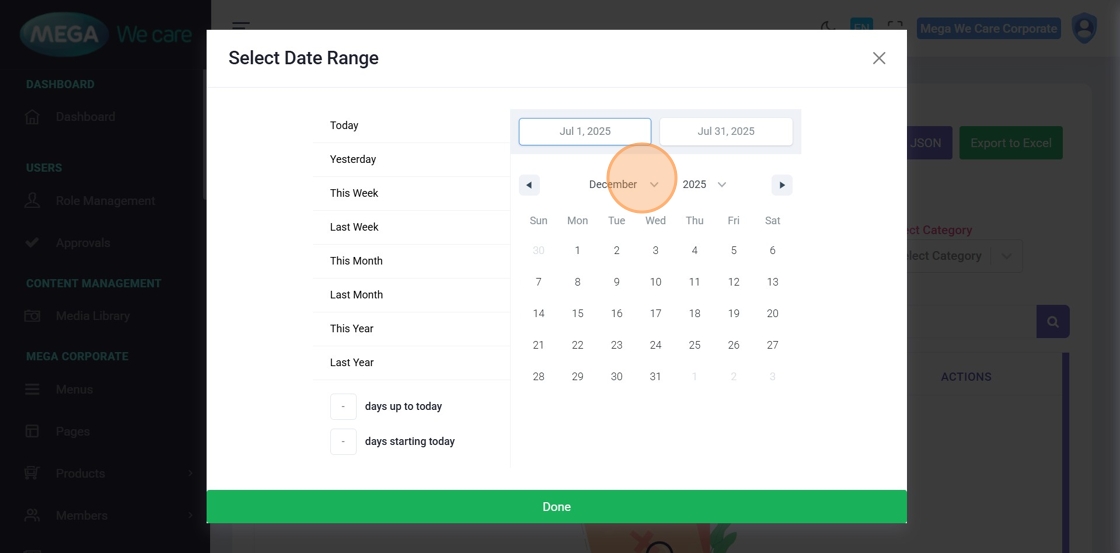Select the Last Month preset
The width and height of the screenshot is (1120, 553).
point(356,295)
